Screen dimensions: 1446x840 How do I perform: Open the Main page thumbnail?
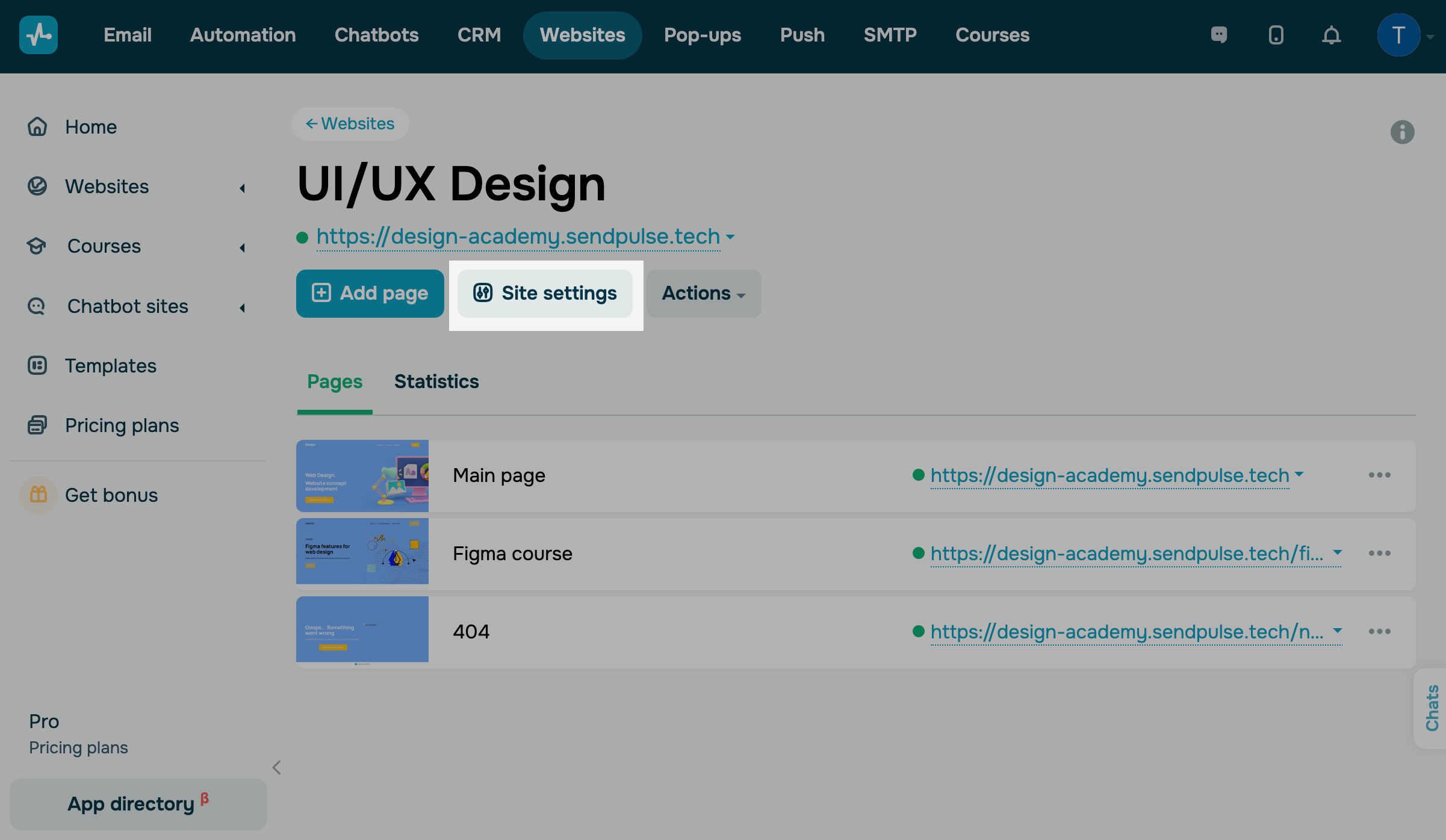362,475
